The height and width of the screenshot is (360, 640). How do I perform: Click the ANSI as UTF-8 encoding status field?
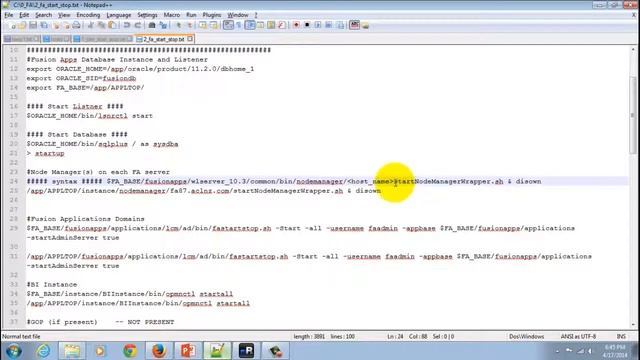point(578,337)
